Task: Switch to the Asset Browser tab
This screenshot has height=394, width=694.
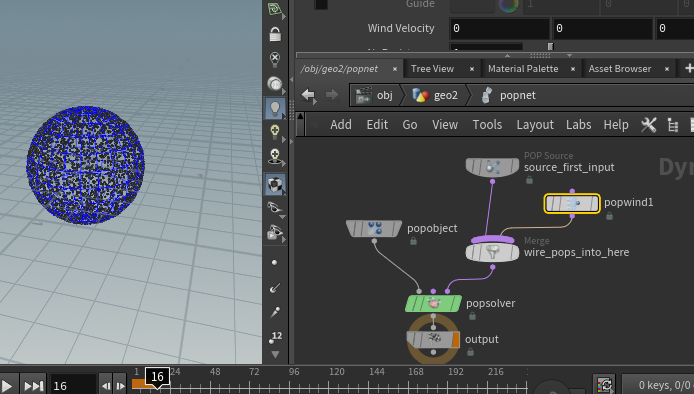Action: point(620,69)
